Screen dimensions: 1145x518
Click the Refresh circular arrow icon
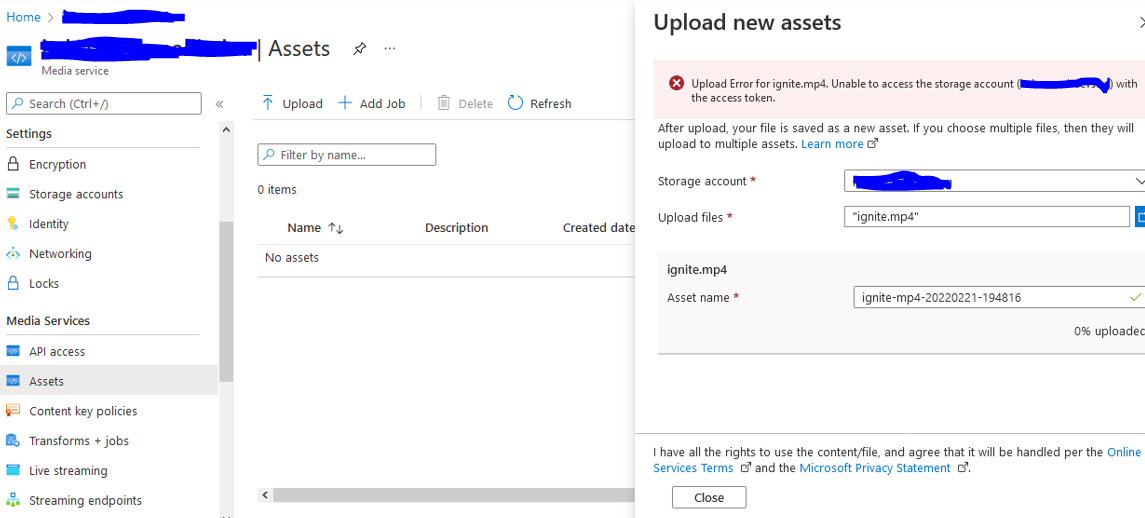516,103
